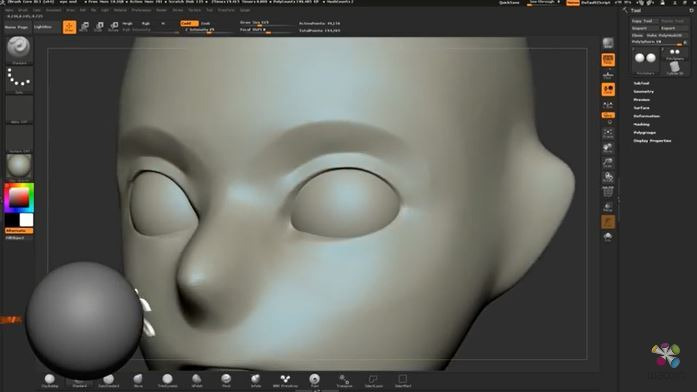This screenshot has height=392, width=697.
Task: Select the Inflate brush
Action: click(256, 380)
